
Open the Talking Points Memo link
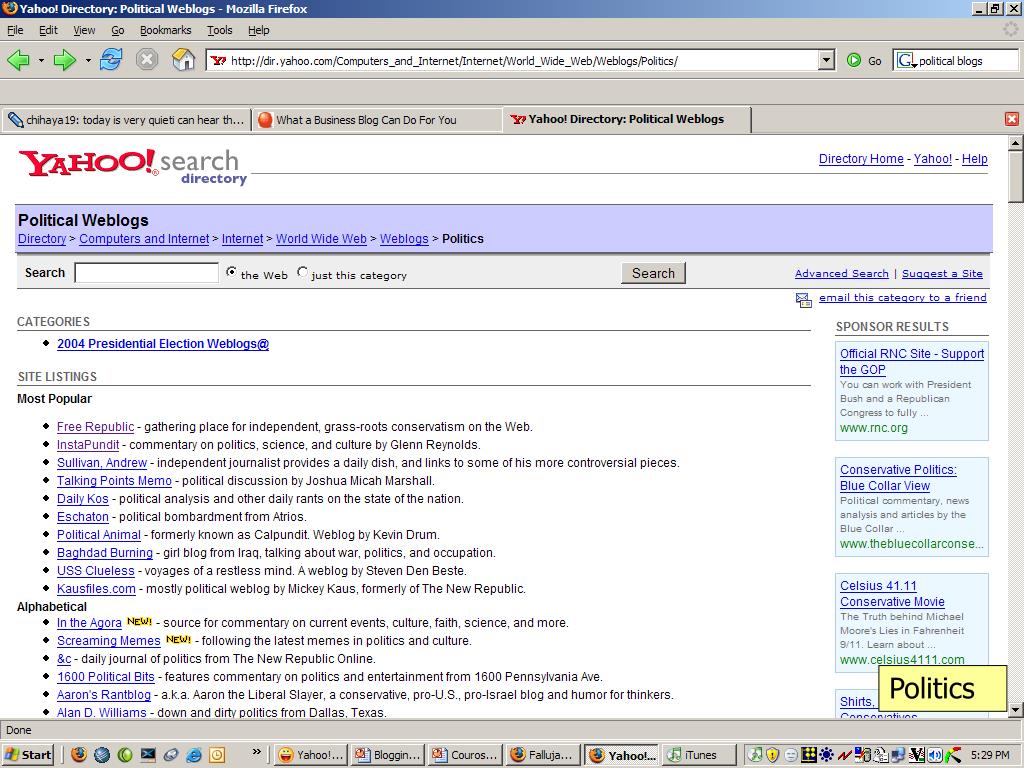point(114,481)
